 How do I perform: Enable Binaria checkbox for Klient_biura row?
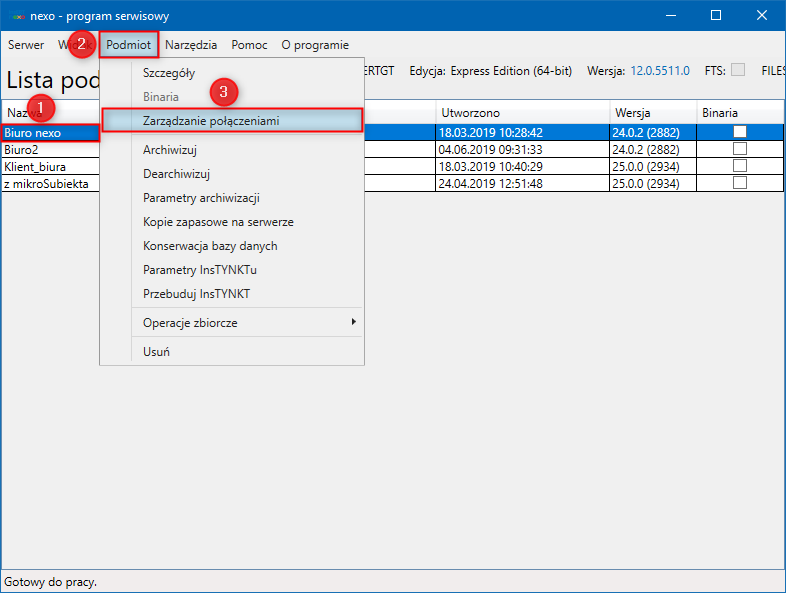pyautogui.click(x=740, y=166)
